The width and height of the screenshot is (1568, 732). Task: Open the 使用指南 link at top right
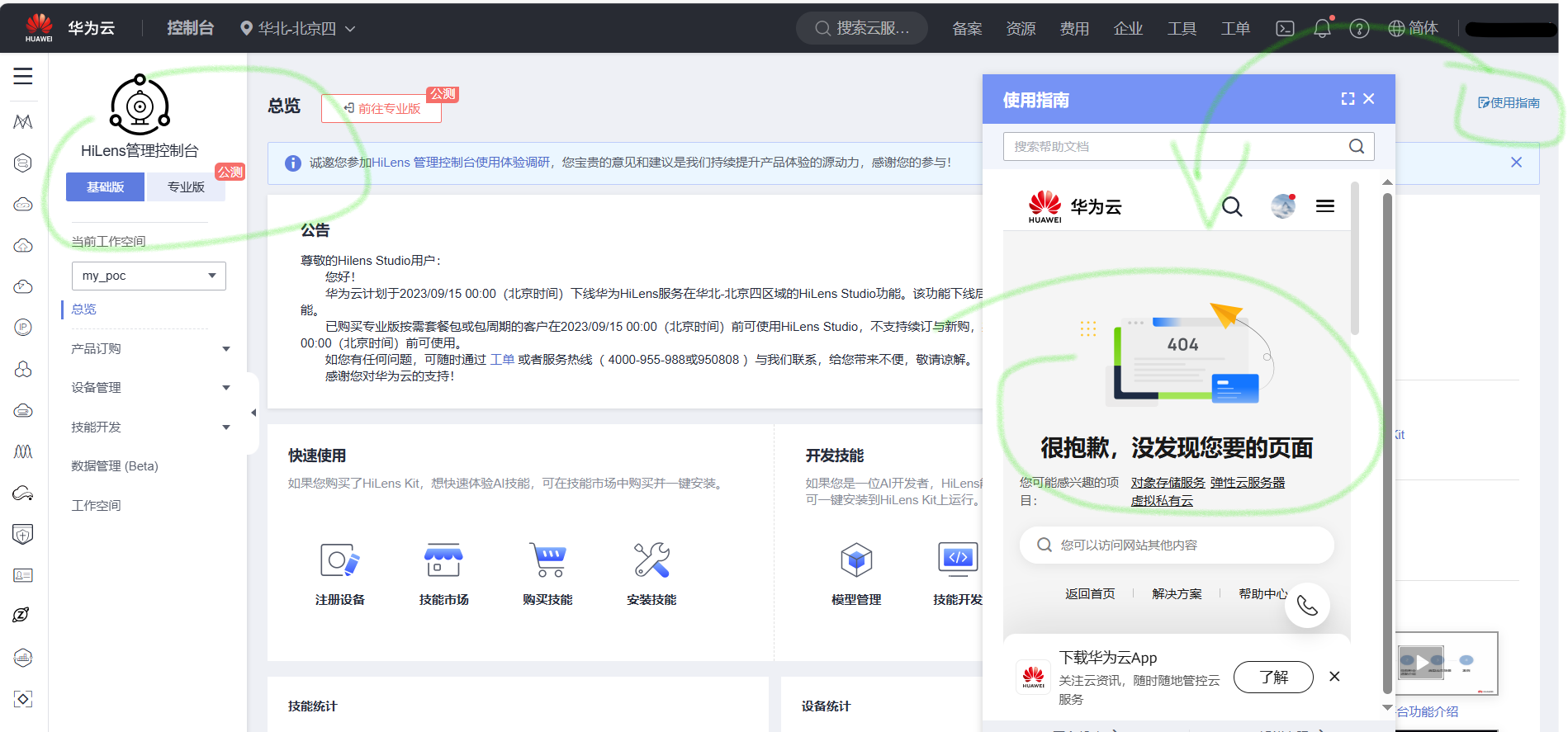click(1509, 102)
